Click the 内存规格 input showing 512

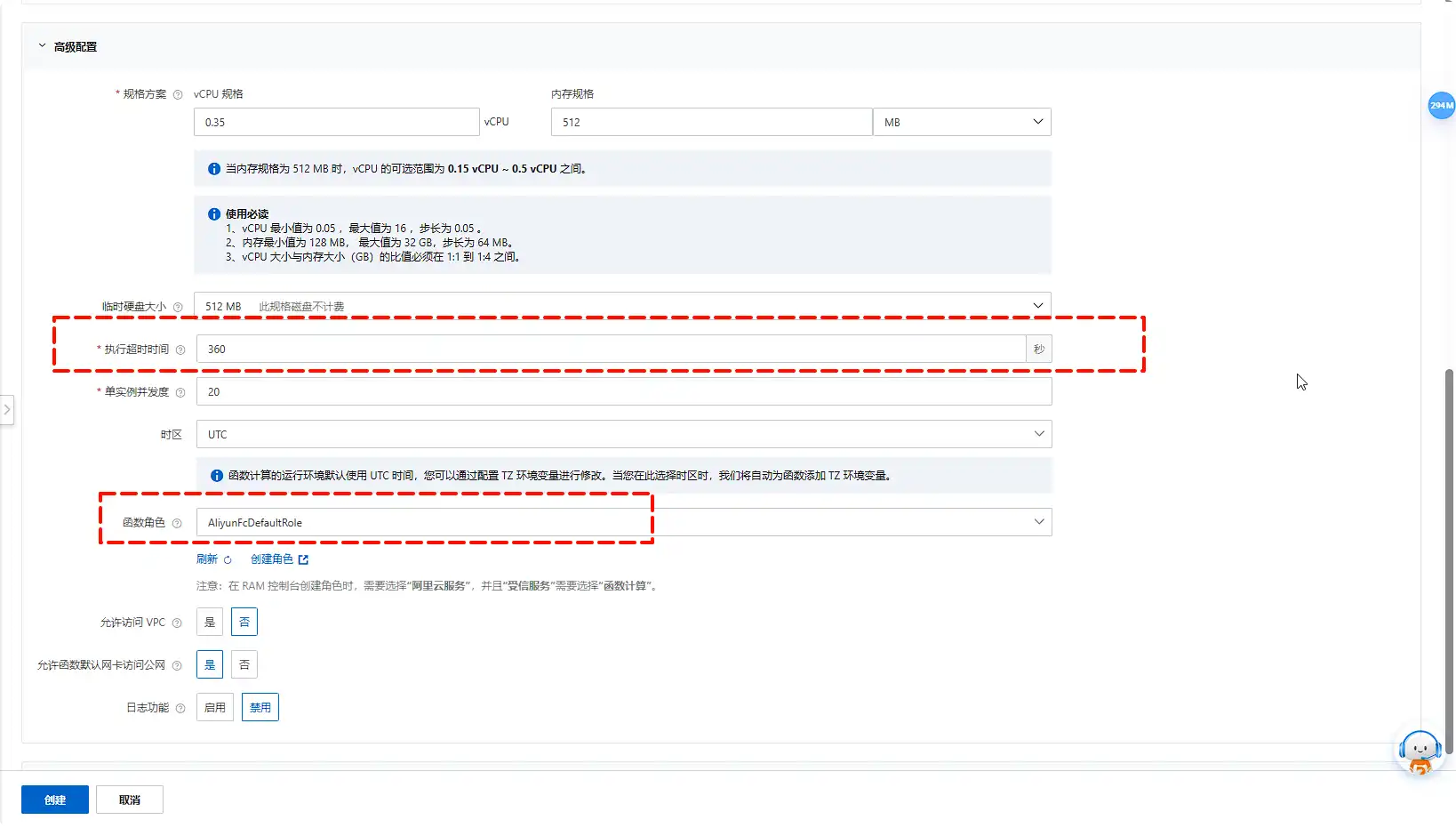point(711,122)
